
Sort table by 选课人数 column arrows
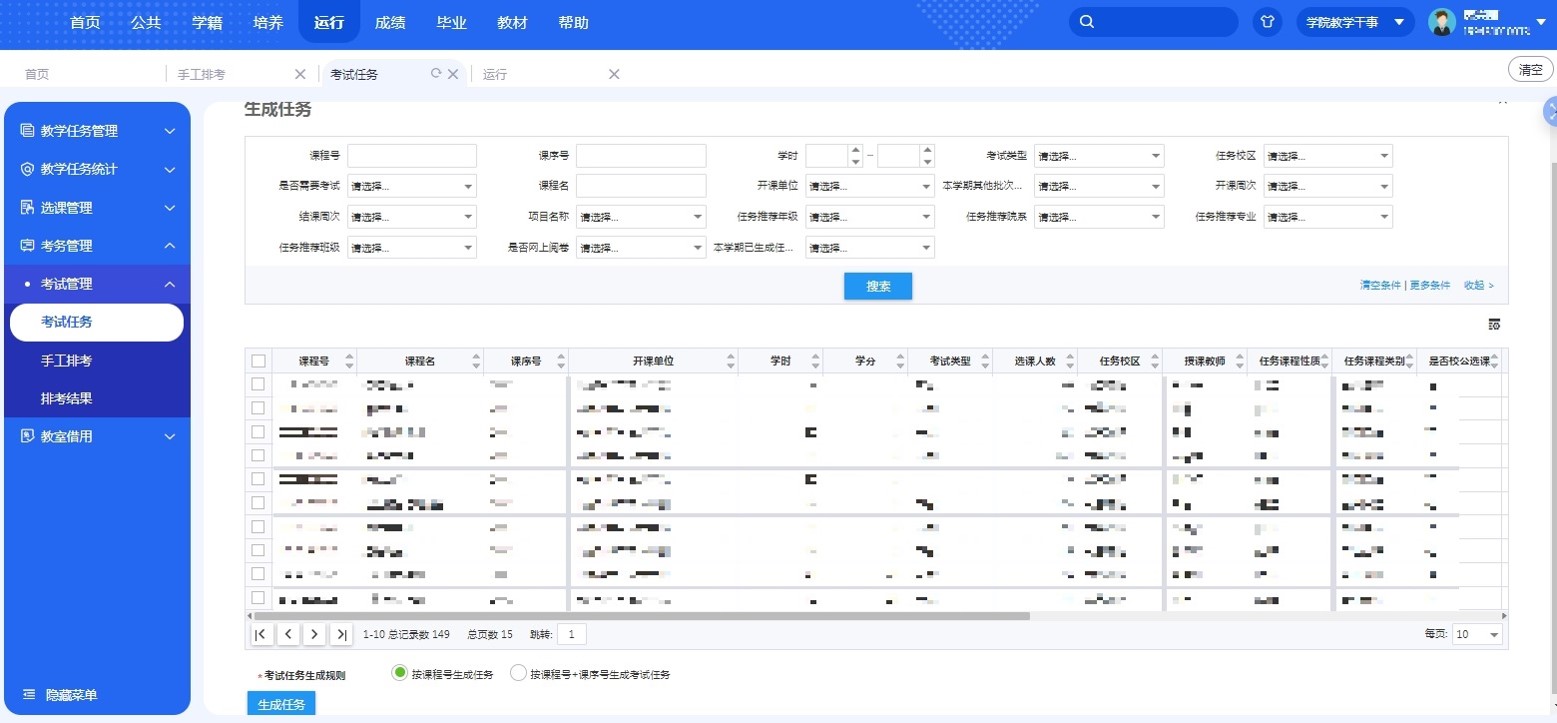tap(1070, 361)
